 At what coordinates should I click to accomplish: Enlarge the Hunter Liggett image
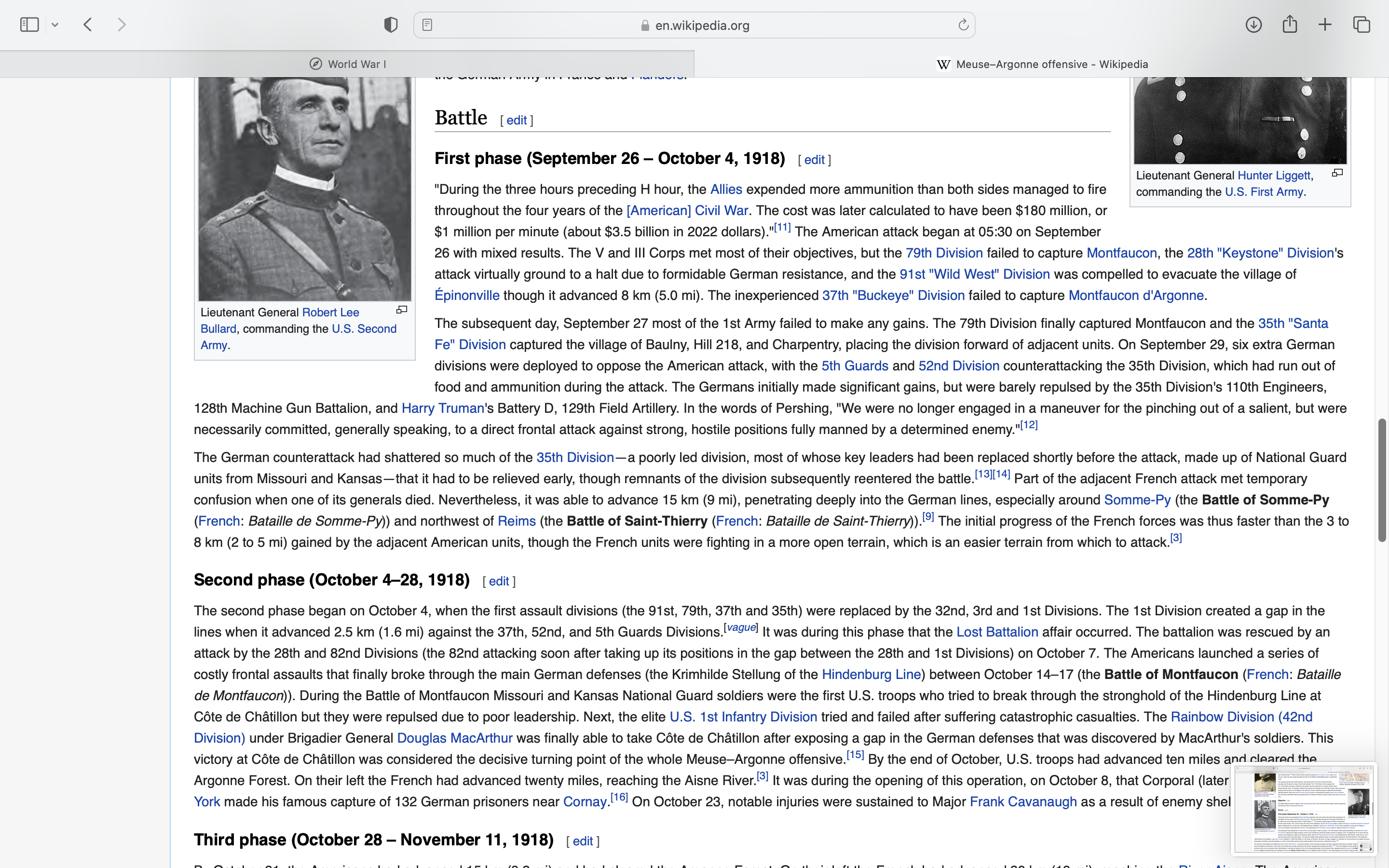pos(1337,173)
